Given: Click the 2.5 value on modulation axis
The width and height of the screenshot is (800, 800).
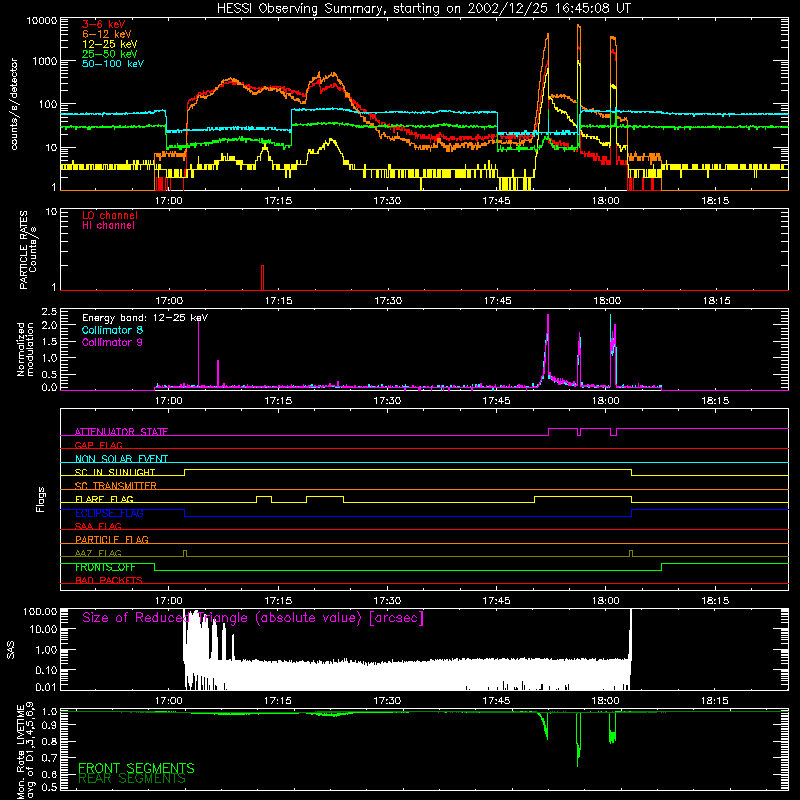Looking at the screenshot, I should [x=49, y=311].
